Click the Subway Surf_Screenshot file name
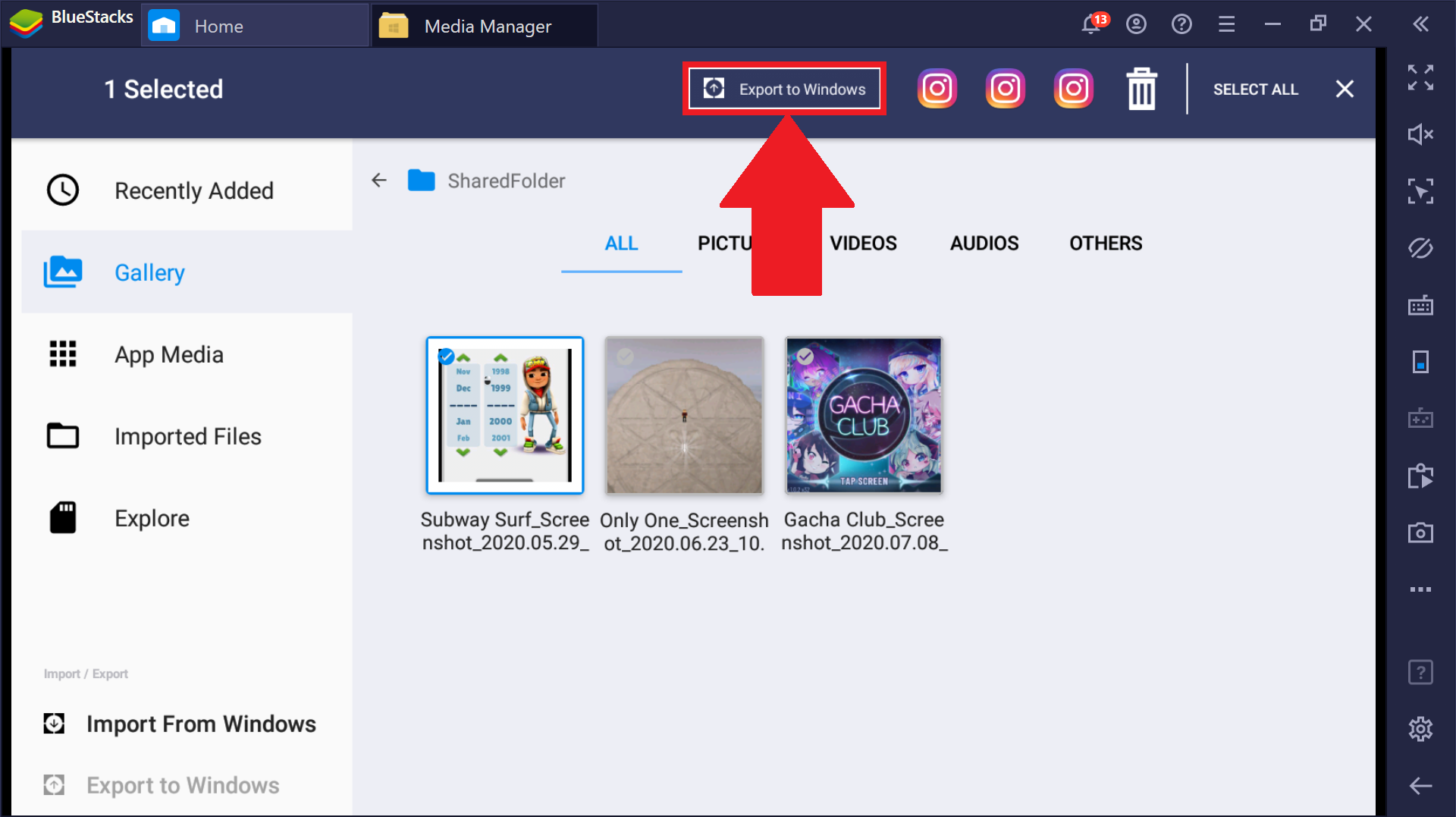 click(x=505, y=531)
